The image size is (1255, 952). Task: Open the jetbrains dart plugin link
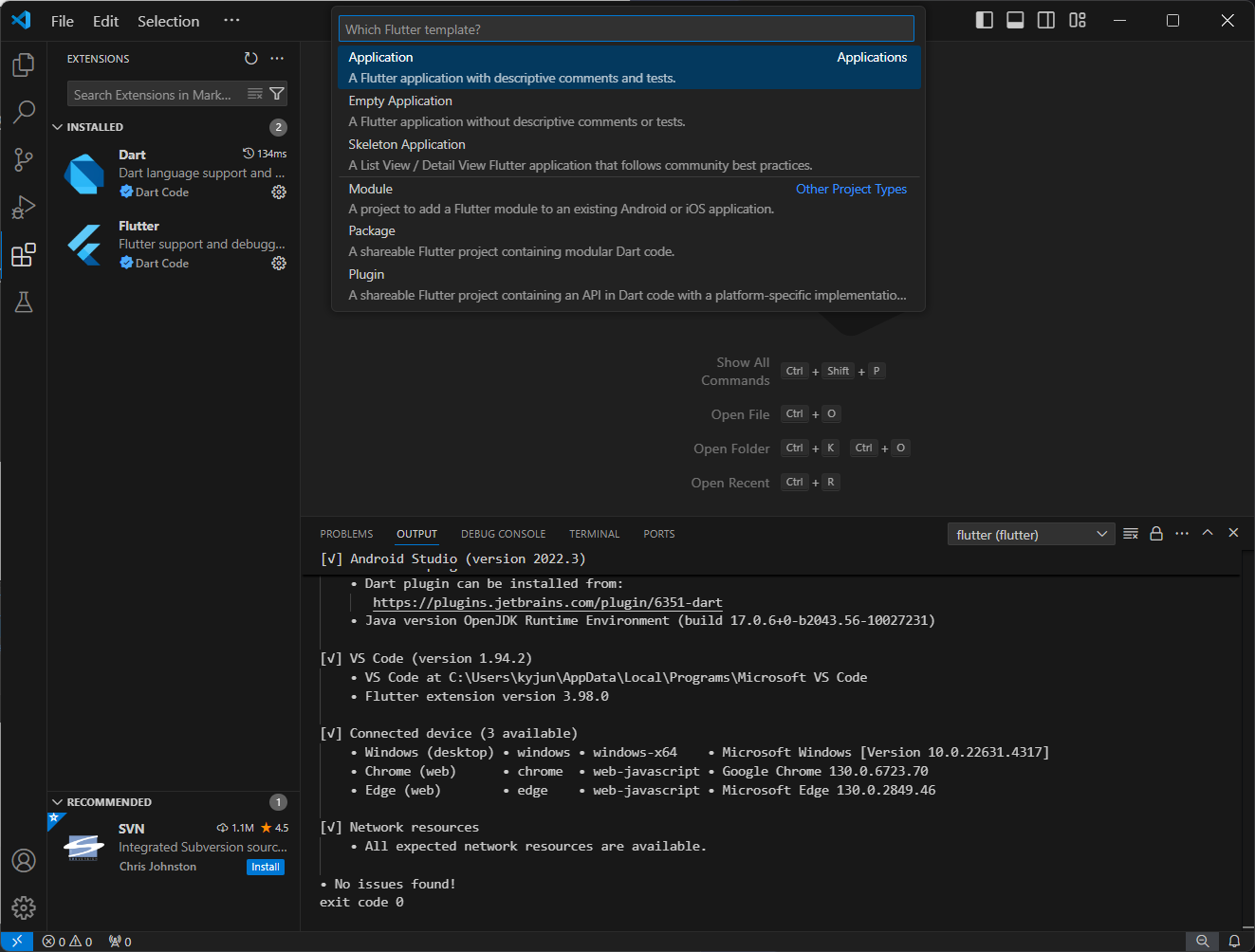[547, 602]
